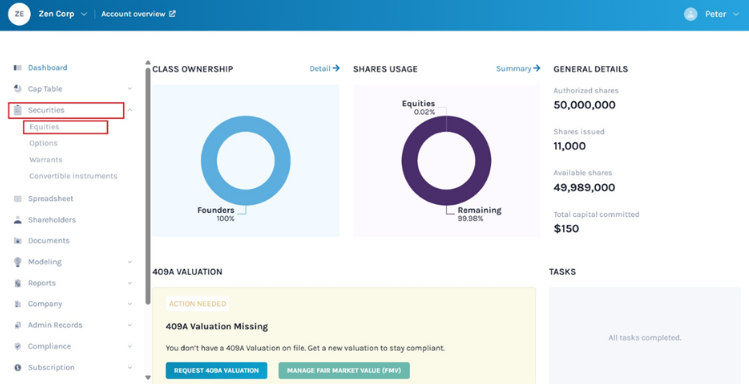Expand the Zen Corp company dropdown
749x384 pixels.
click(84, 14)
